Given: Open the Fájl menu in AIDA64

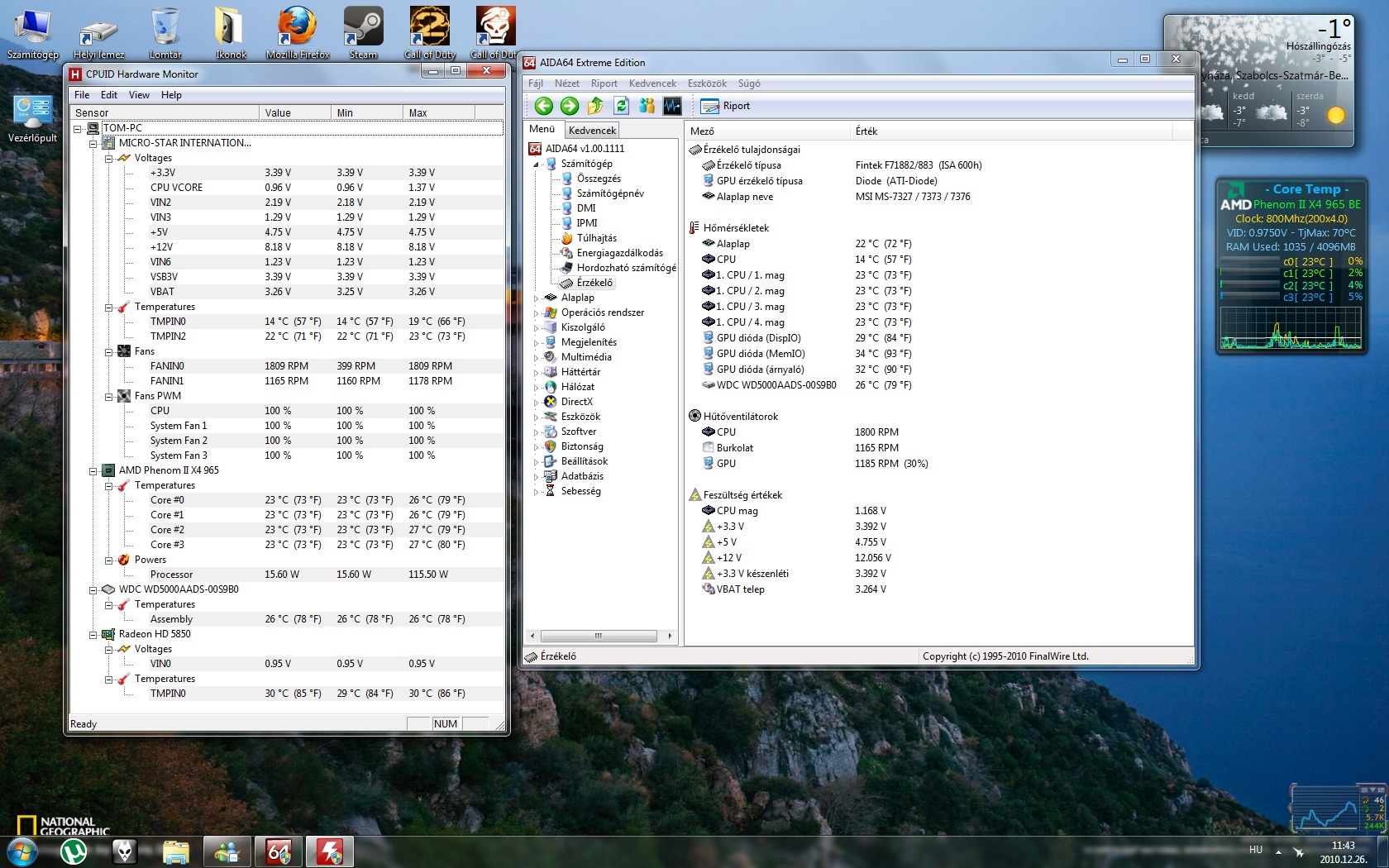Looking at the screenshot, I should click(x=536, y=83).
